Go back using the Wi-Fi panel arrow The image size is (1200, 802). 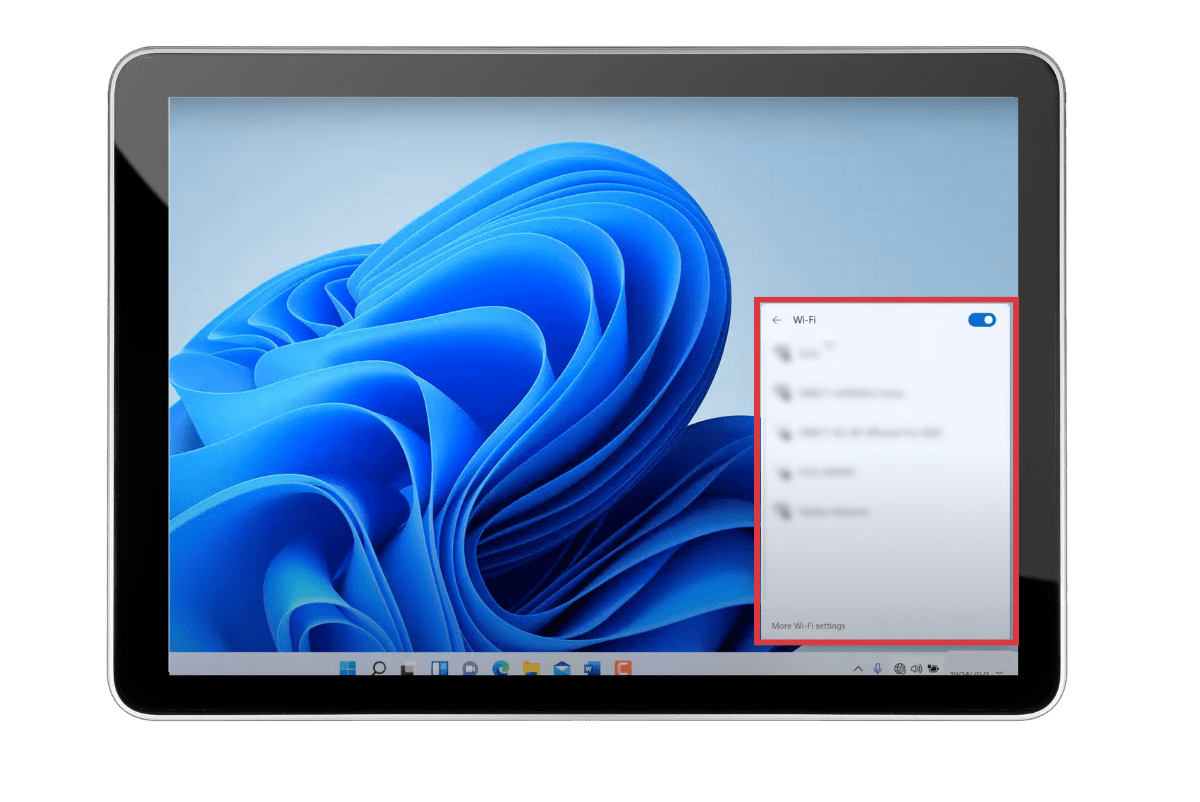tap(777, 320)
